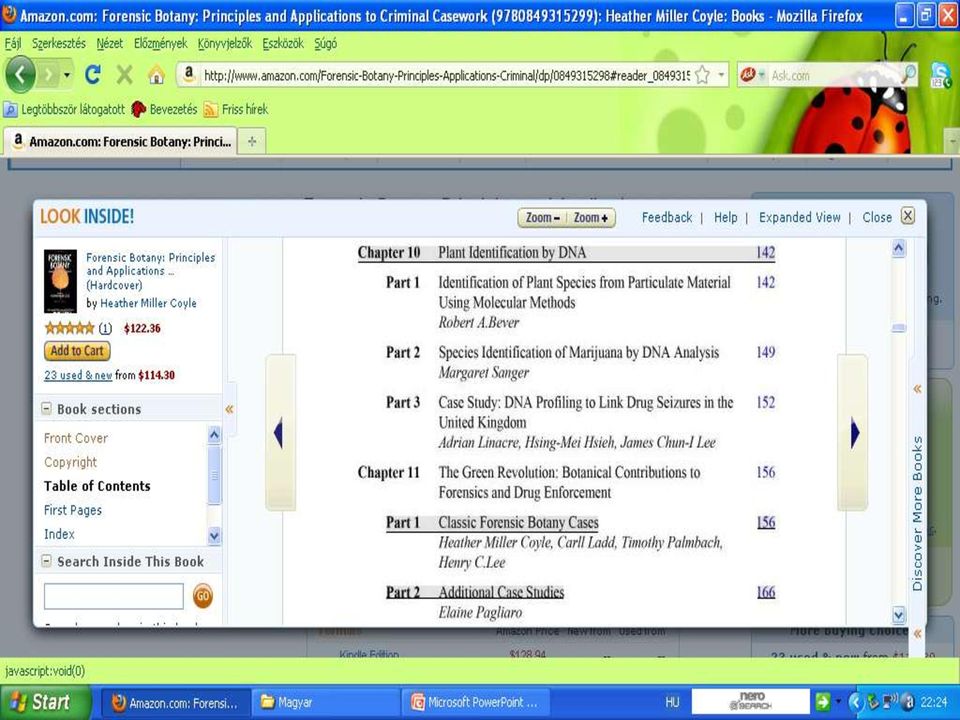The width and height of the screenshot is (960, 720).
Task: Open the (1) customer review link
Action: (105, 329)
